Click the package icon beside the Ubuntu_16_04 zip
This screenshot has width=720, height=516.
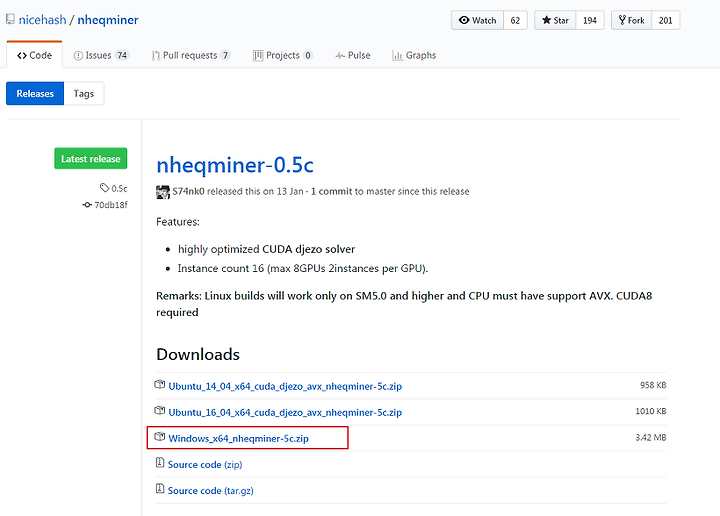160,410
